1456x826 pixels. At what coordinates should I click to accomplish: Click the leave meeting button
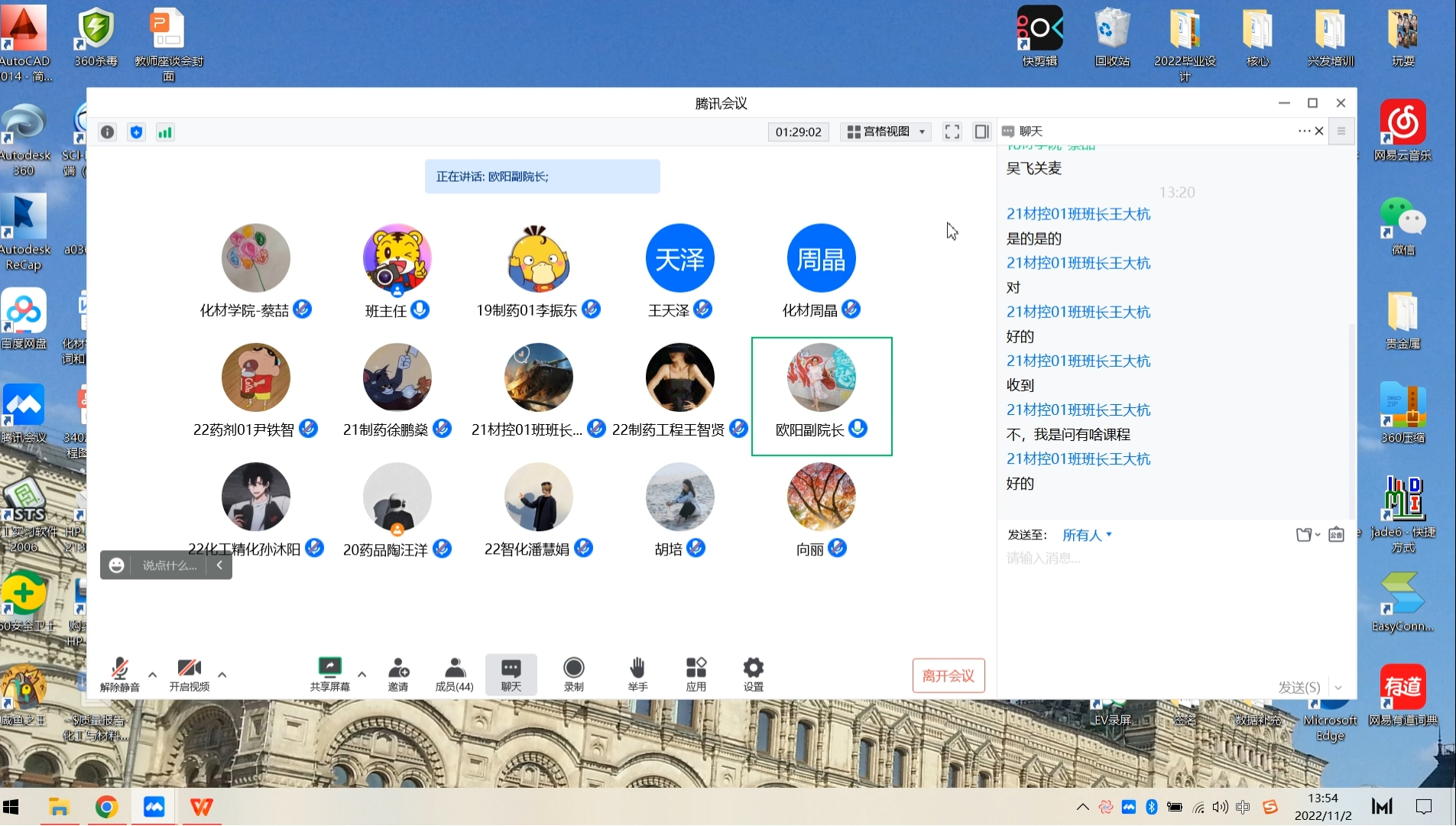pos(948,675)
